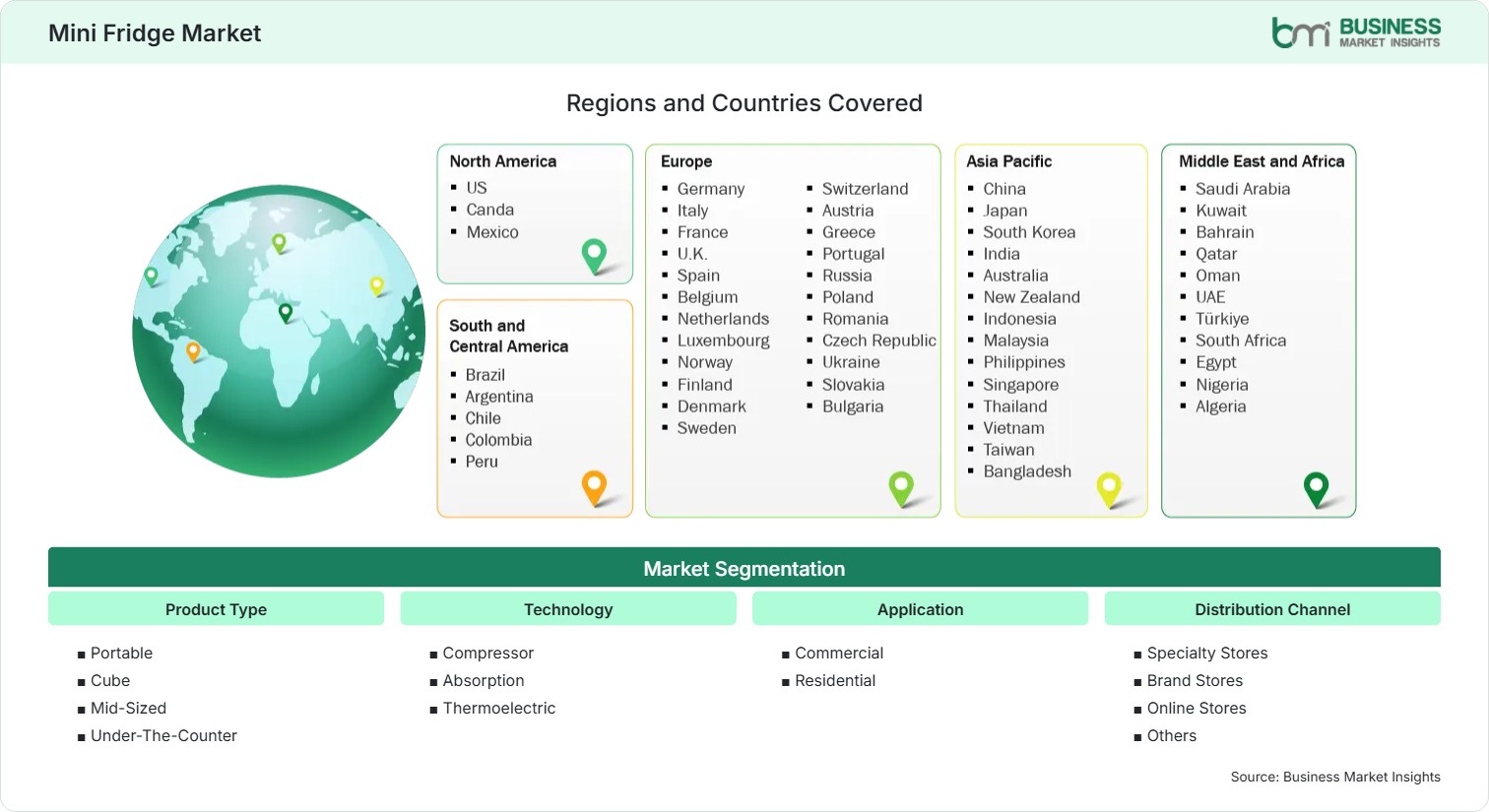Click 'Brand Stores' under Distribution Channel
Screen dimensions: 1489x812
(x=1195, y=681)
